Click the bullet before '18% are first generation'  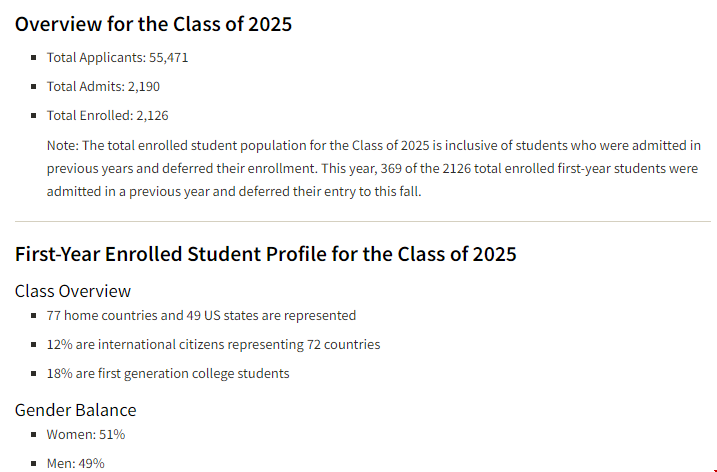point(33,374)
